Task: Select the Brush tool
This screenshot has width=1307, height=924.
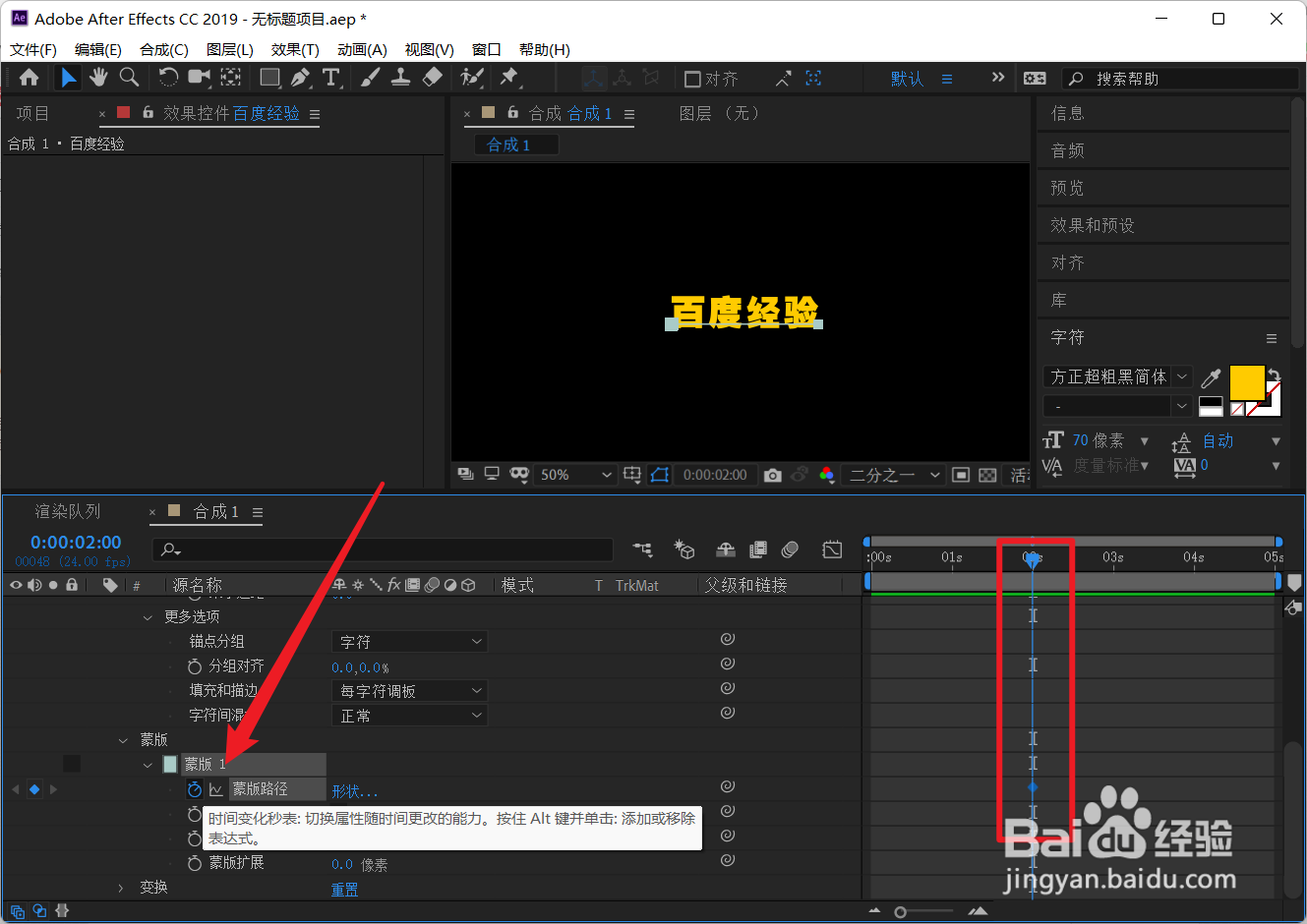Action: 371,78
